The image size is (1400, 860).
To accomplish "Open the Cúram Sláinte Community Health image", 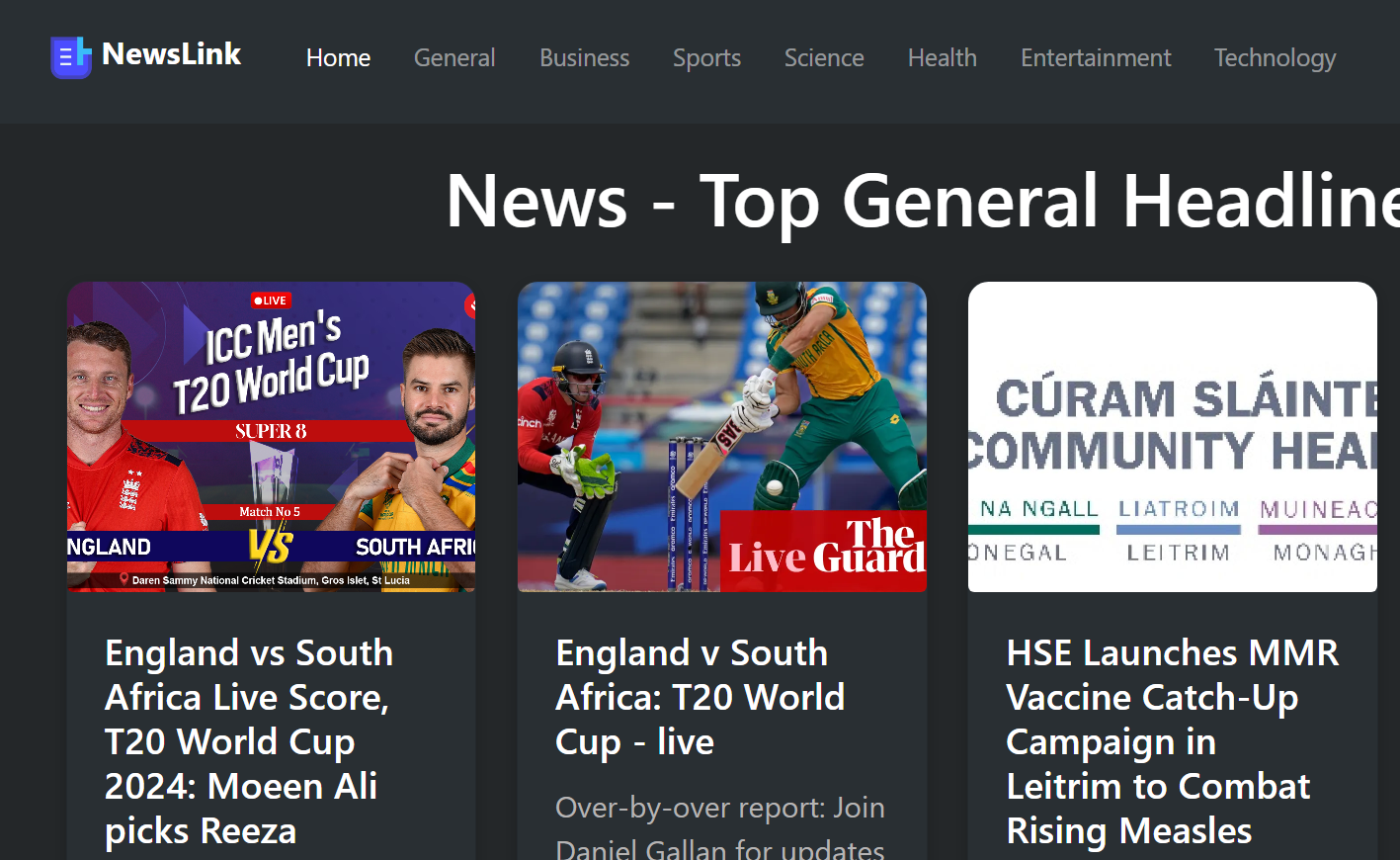I will (x=1173, y=437).
